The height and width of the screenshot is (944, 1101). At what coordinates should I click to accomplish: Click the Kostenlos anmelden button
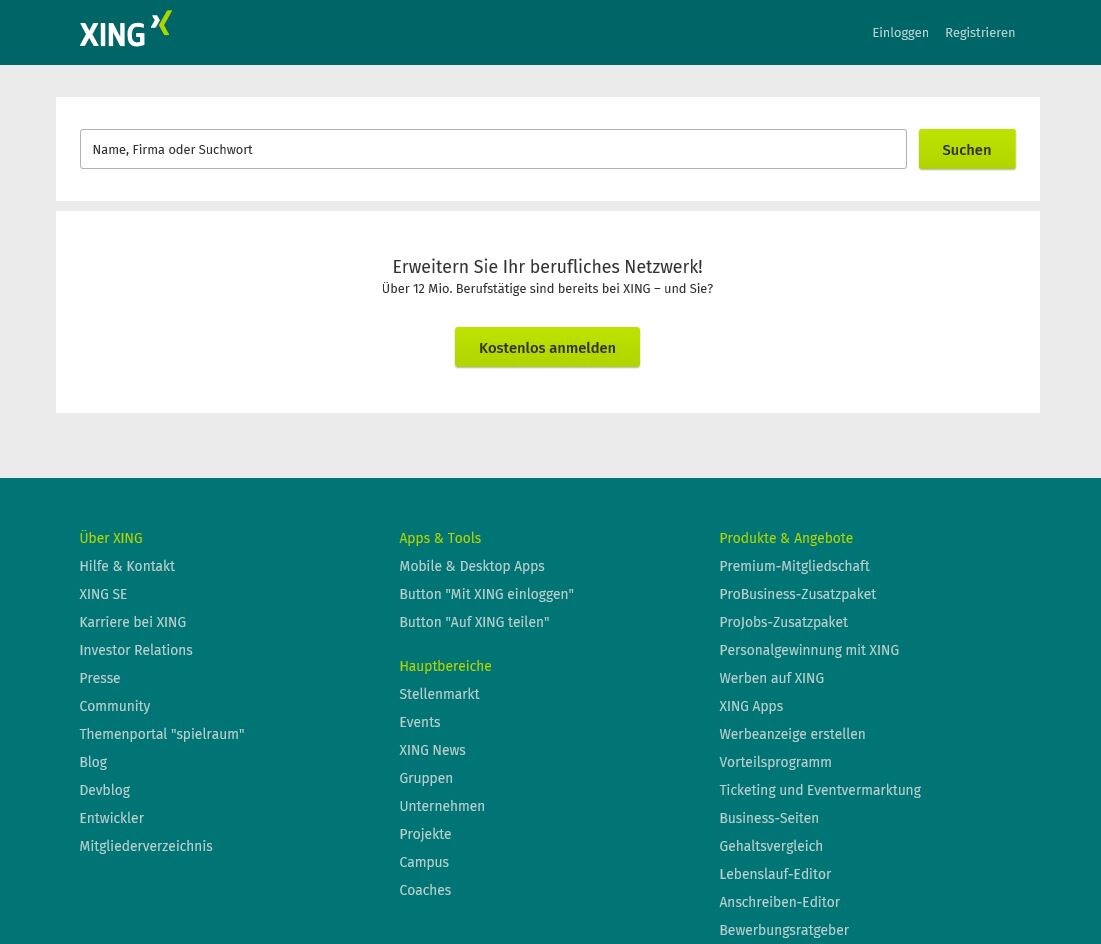547,348
